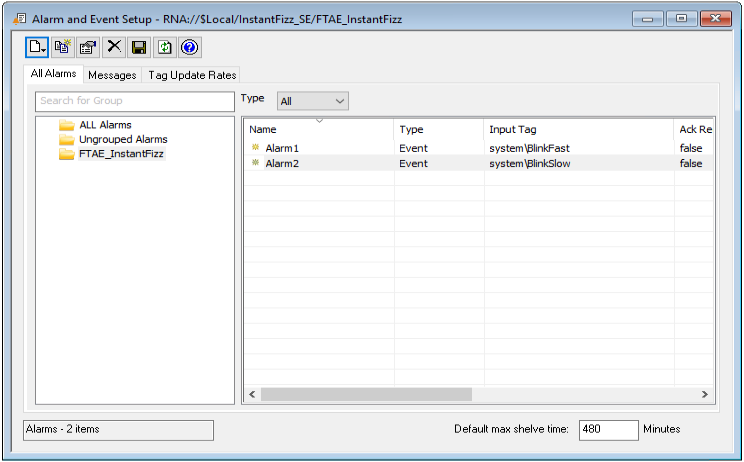Open Help with the question mark icon
This screenshot has height=462, width=744.
190,47
